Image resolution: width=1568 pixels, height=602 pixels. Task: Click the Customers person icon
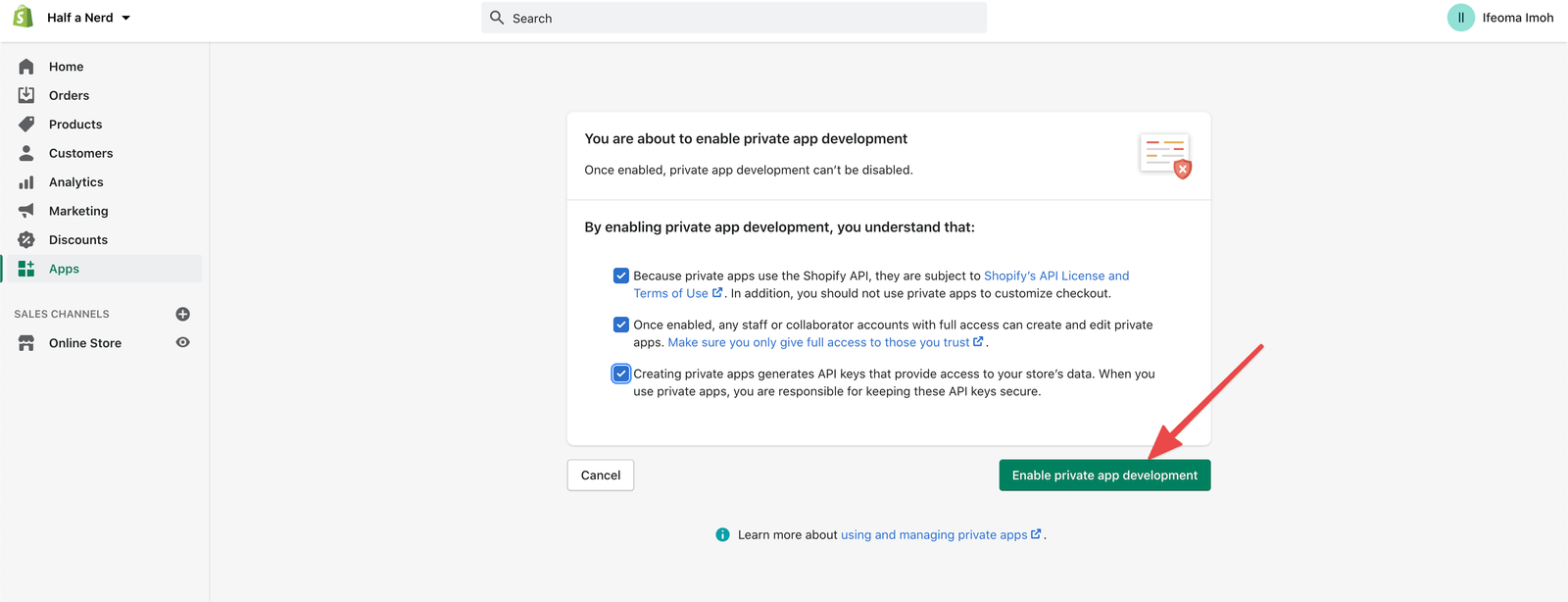(26, 153)
